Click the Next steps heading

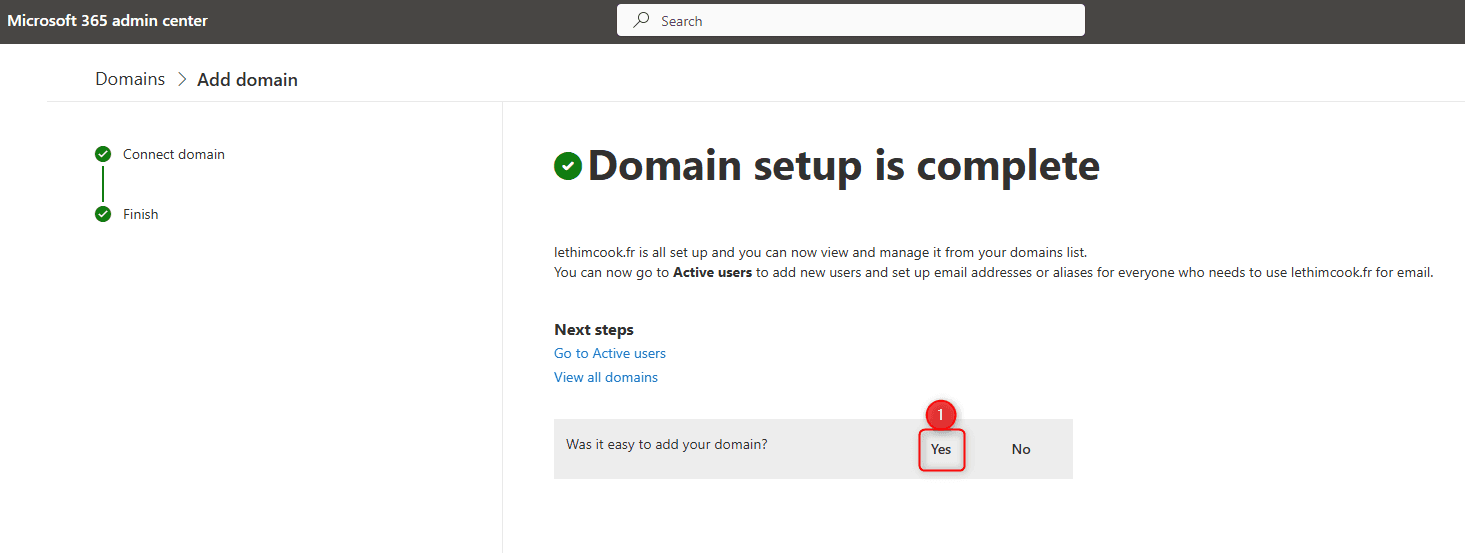[594, 330]
